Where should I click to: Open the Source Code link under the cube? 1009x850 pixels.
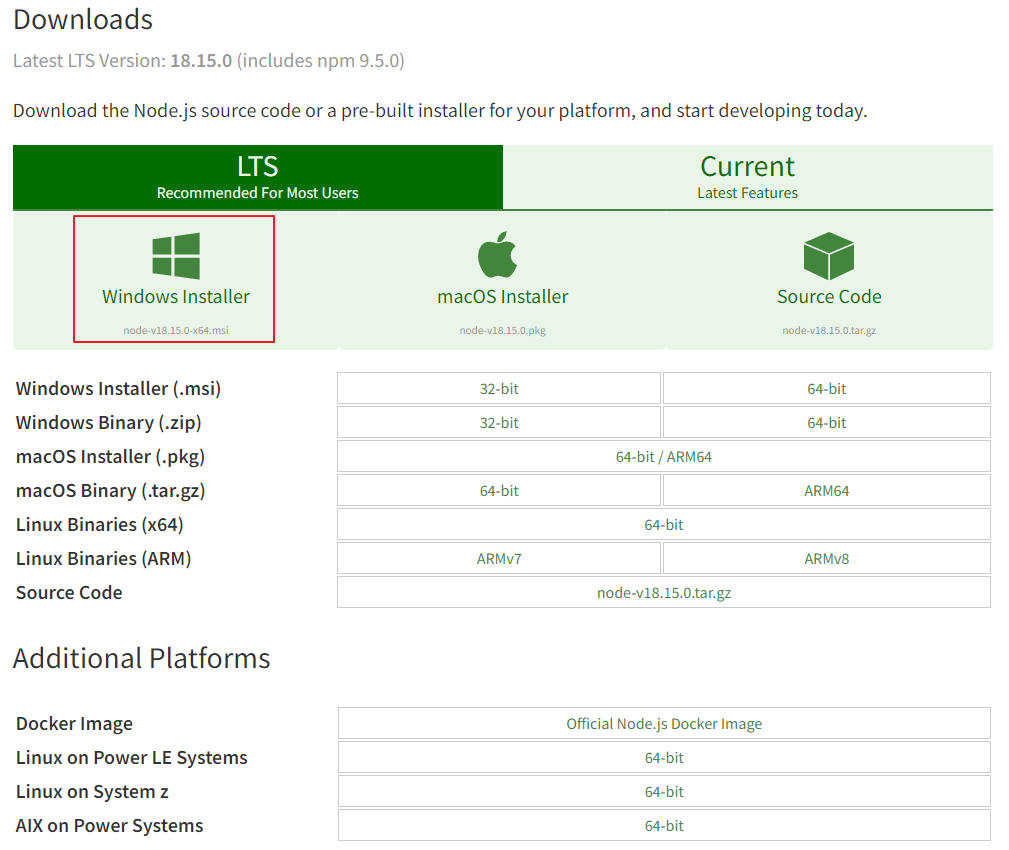point(829,297)
